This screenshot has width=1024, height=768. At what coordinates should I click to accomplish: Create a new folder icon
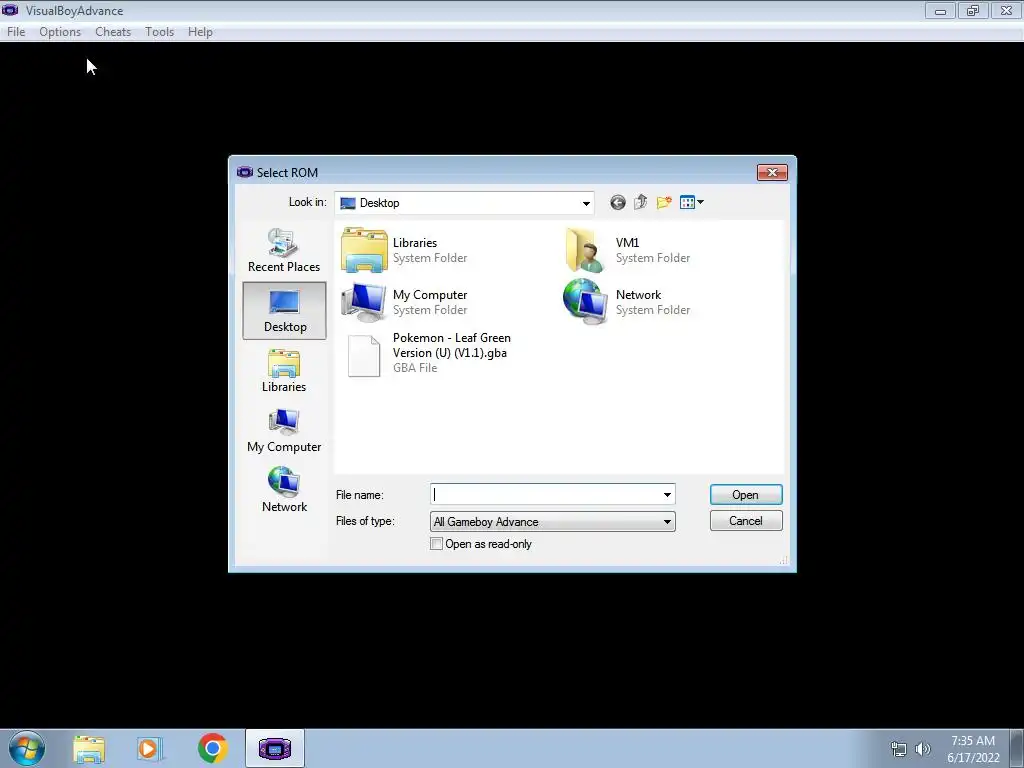click(x=664, y=202)
